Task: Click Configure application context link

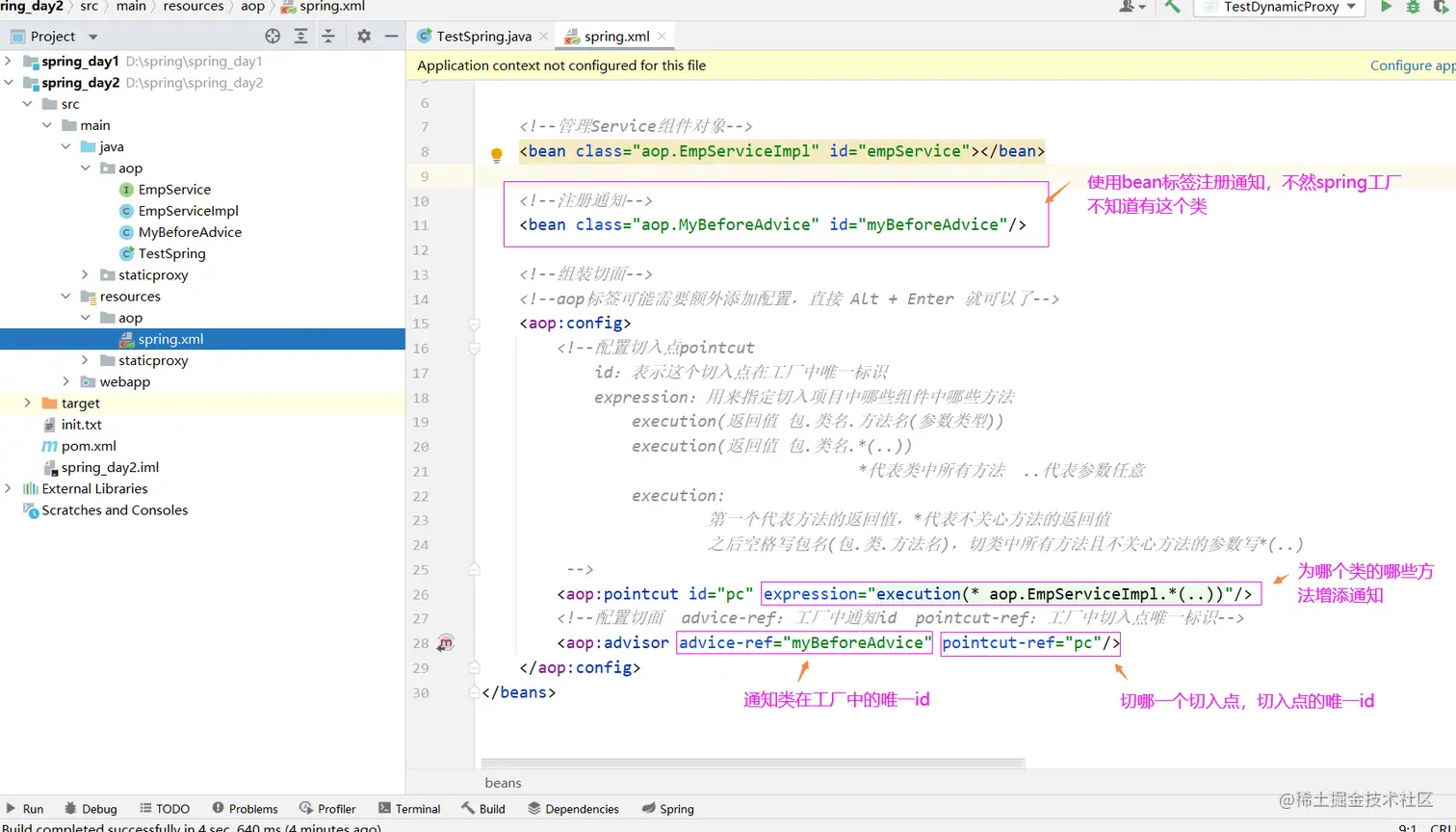Action: (x=1413, y=65)
